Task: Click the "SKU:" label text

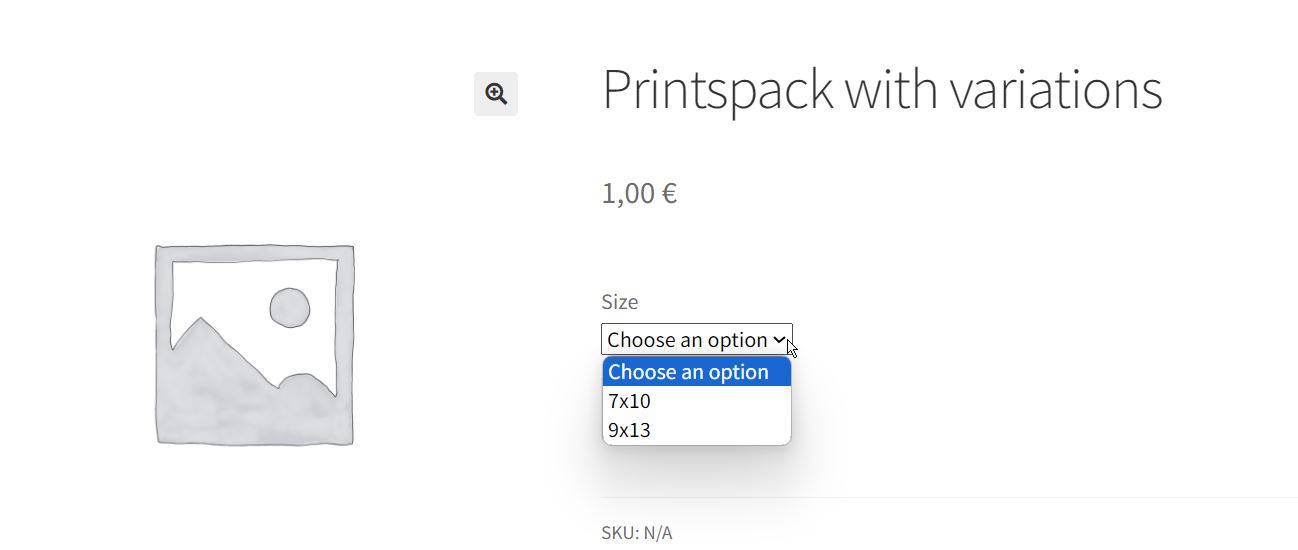Action: click(x=620, y=533)
